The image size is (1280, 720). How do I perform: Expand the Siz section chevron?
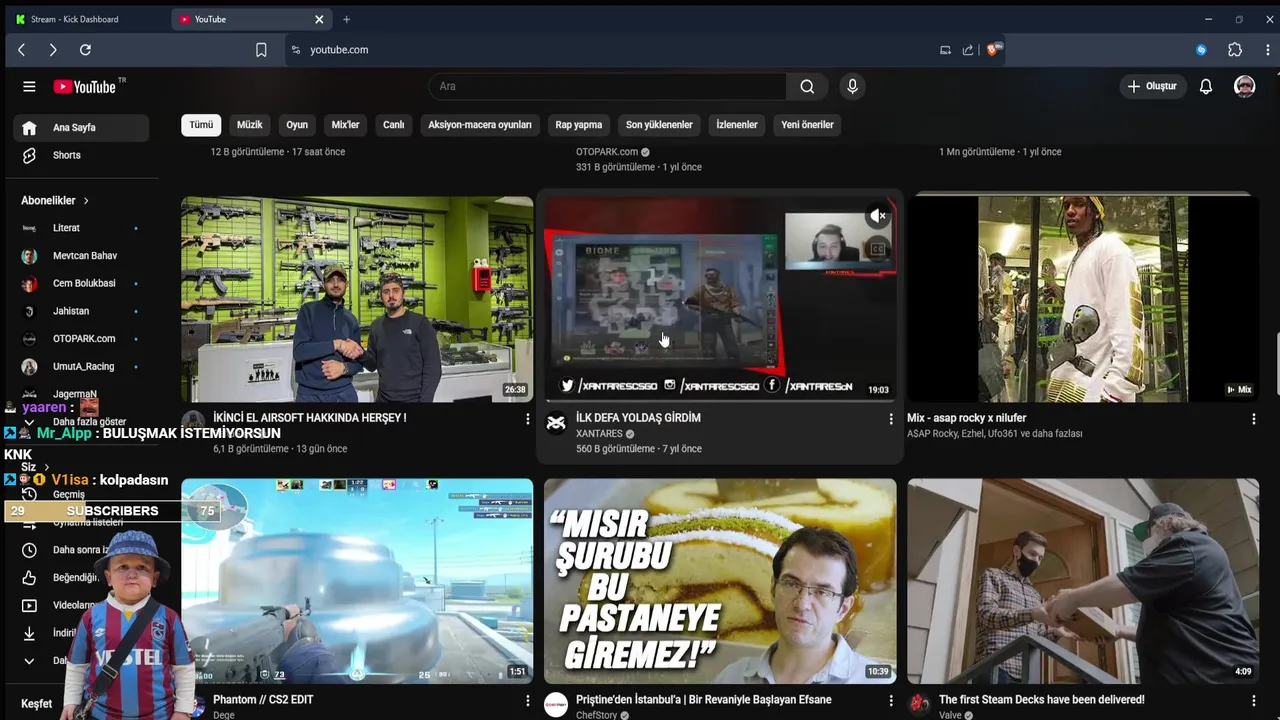46,467
